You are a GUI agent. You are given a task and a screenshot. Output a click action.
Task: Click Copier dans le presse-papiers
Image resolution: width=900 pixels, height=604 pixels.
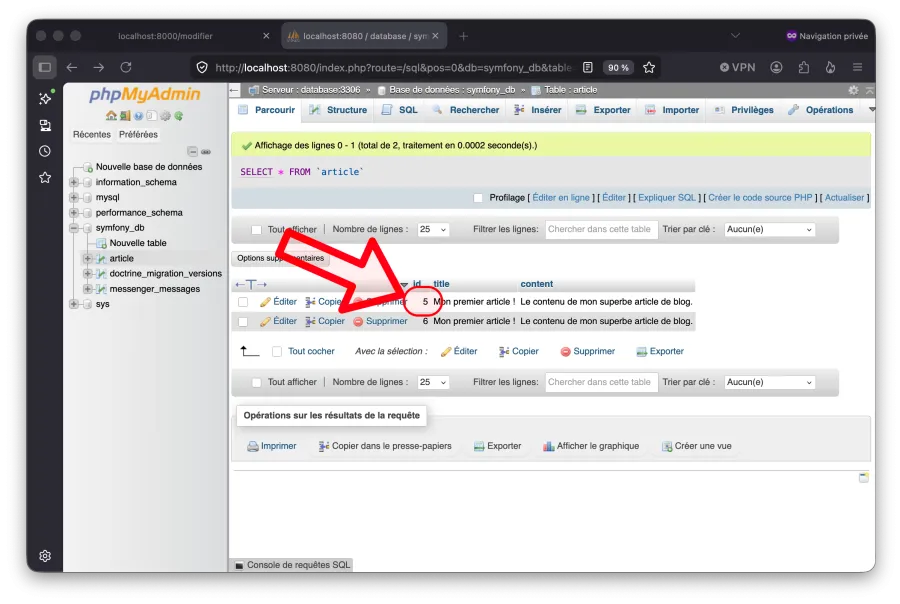click(x=385, y=447)
